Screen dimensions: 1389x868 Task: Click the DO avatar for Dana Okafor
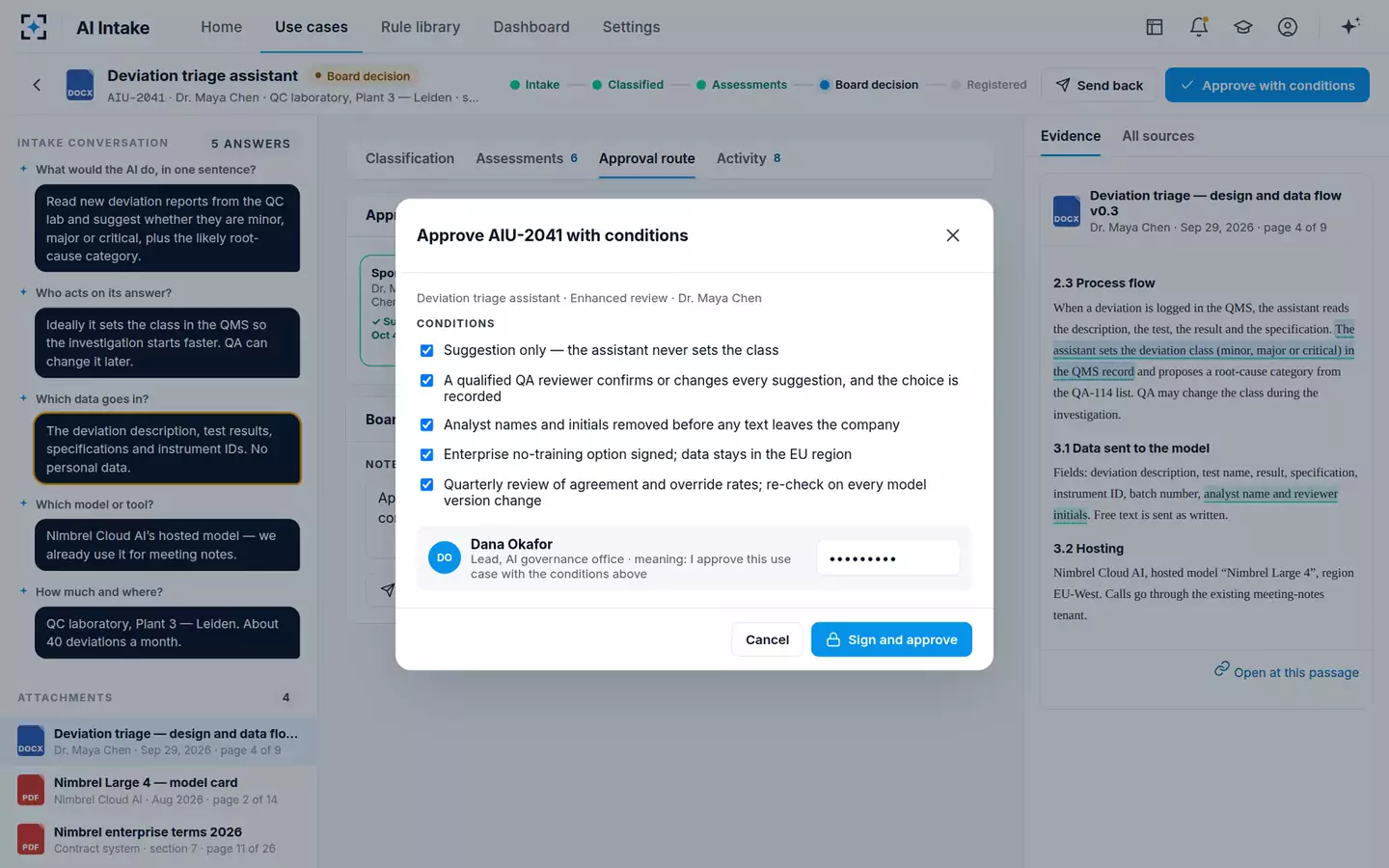pyautogui.click(x=445, y=557)
